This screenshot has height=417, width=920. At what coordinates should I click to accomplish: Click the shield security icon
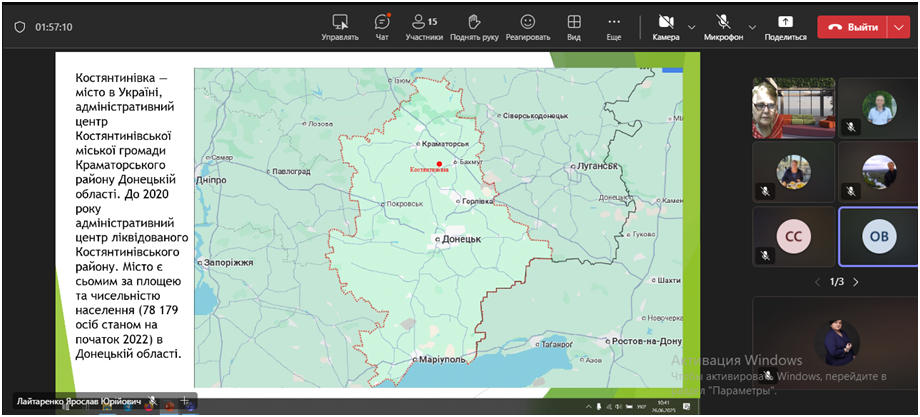(19, 27)
